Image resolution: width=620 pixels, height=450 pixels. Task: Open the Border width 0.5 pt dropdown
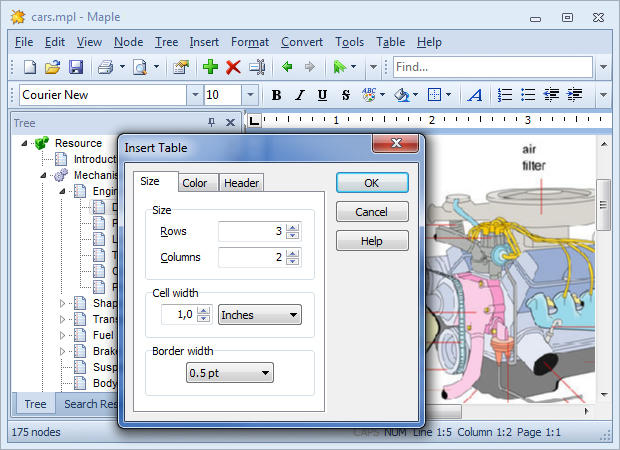click(230, 373)
